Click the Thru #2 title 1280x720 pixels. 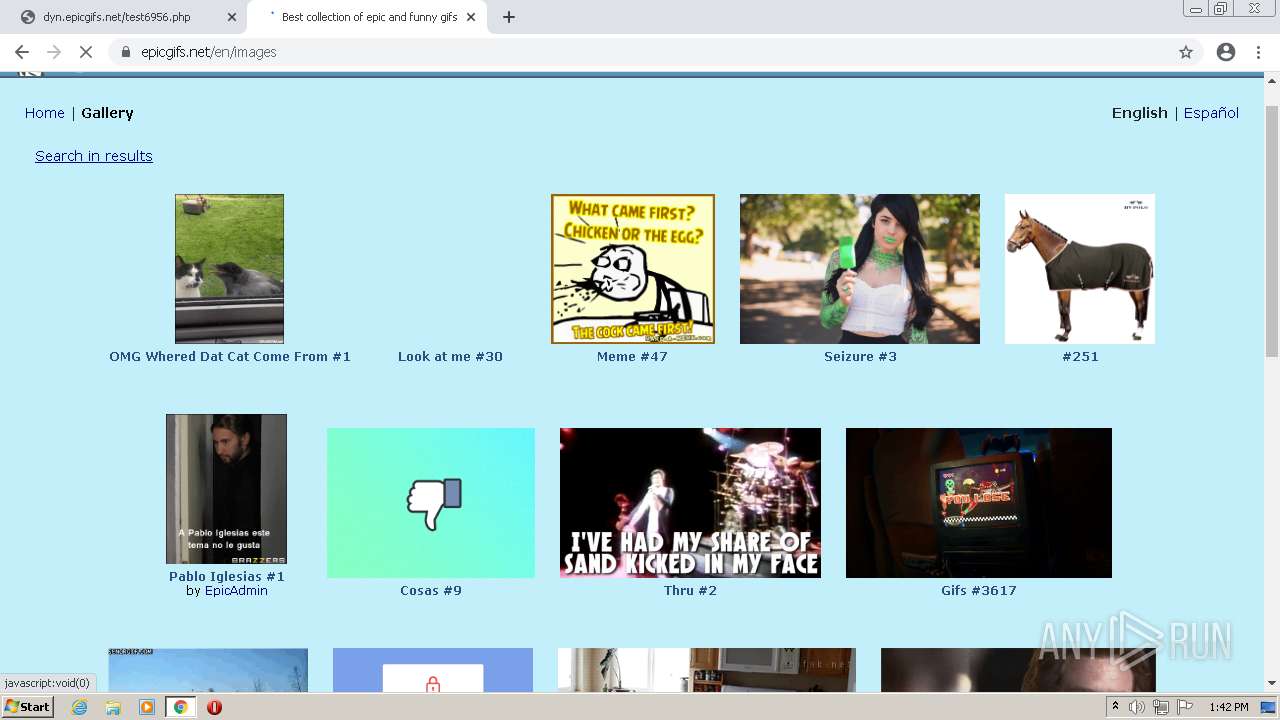point(690,591)
